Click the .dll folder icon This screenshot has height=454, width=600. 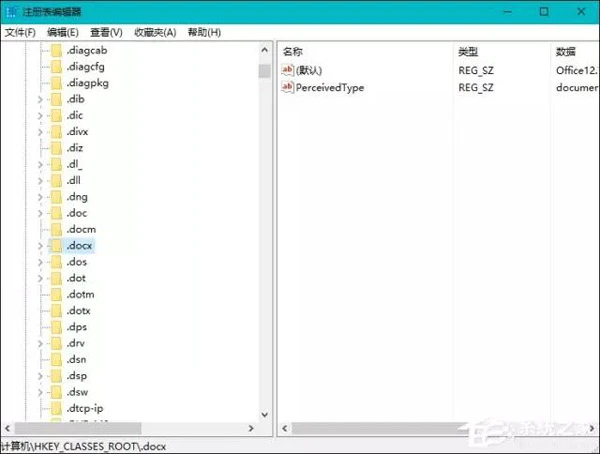pyautogui.click(x=56, y=181)
